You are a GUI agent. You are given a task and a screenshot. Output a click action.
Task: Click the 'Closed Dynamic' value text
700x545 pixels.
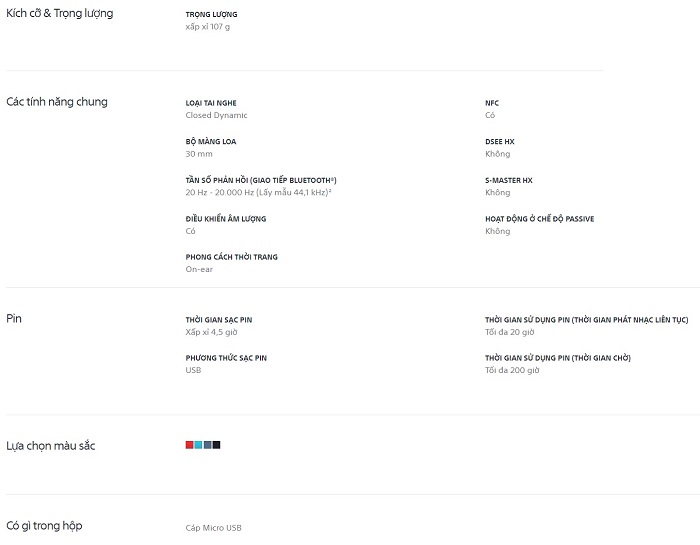click(x=216, y=115)
